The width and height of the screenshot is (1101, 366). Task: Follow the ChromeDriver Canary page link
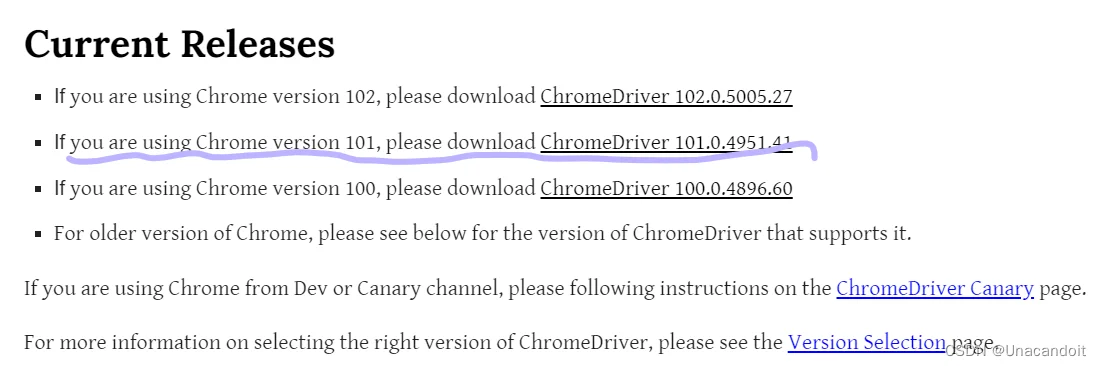click(x=935, y=288)
